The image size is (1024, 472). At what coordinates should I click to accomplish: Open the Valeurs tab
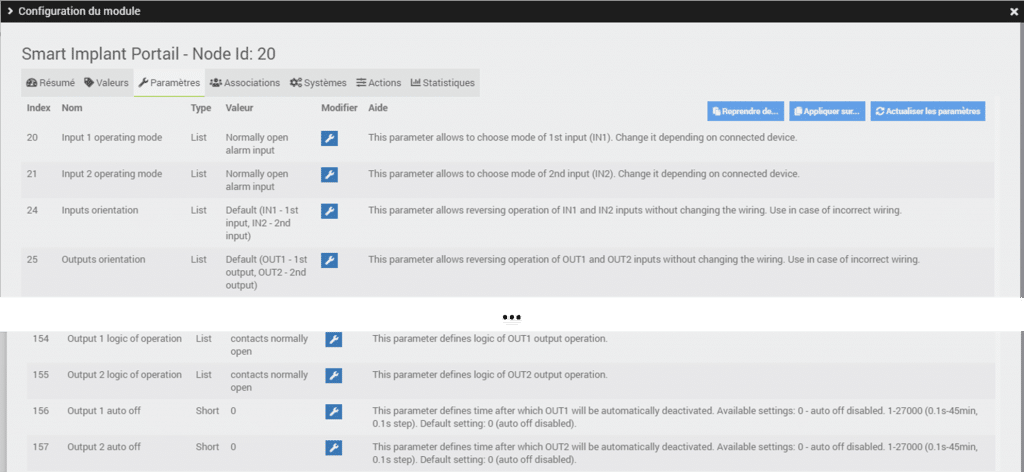[106, 83]
